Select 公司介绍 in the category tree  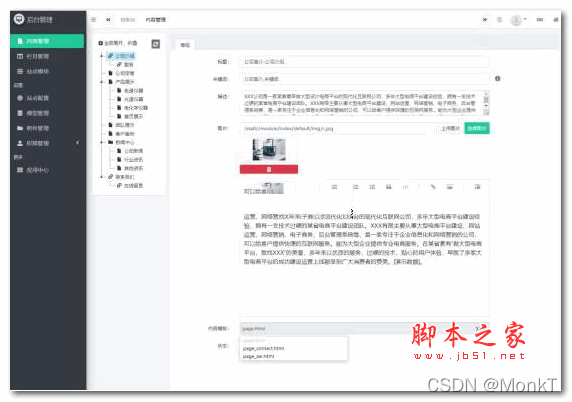click(125, 56)
